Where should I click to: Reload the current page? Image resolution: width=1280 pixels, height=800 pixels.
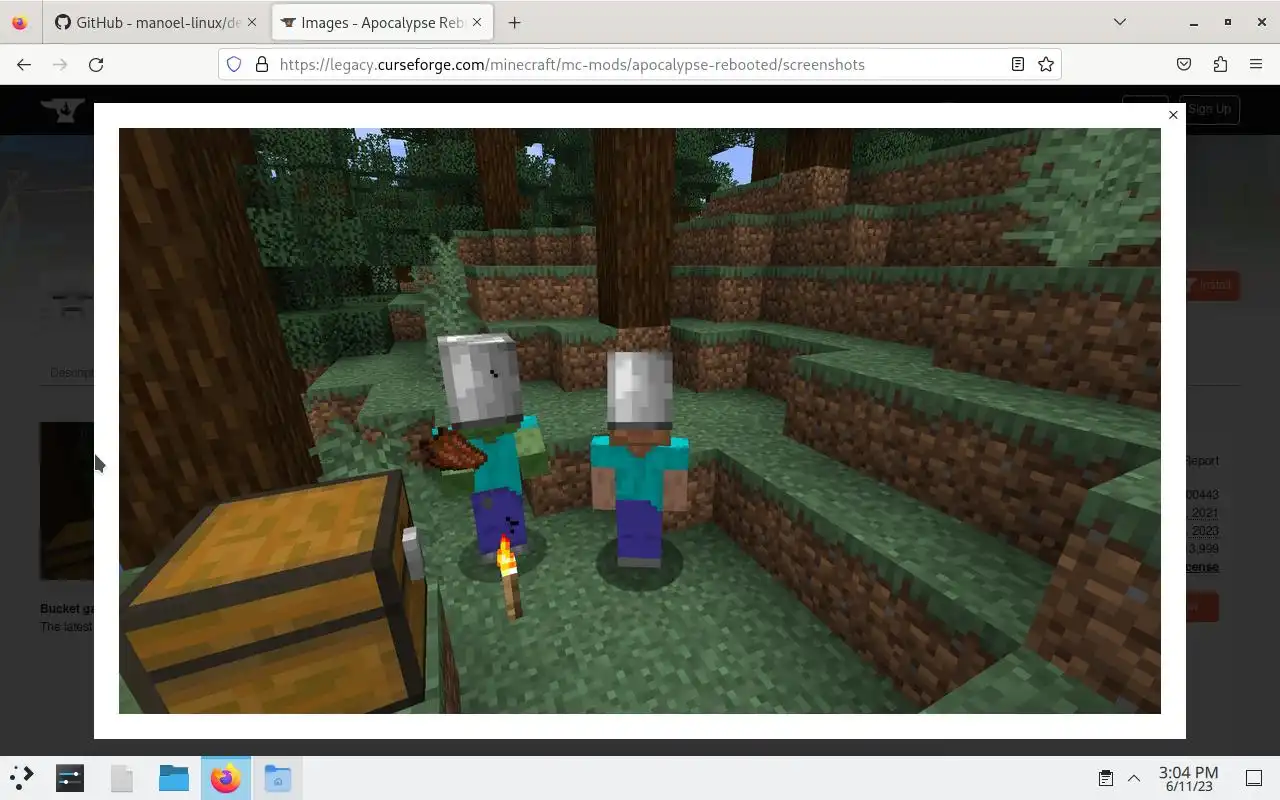point(96,64)
